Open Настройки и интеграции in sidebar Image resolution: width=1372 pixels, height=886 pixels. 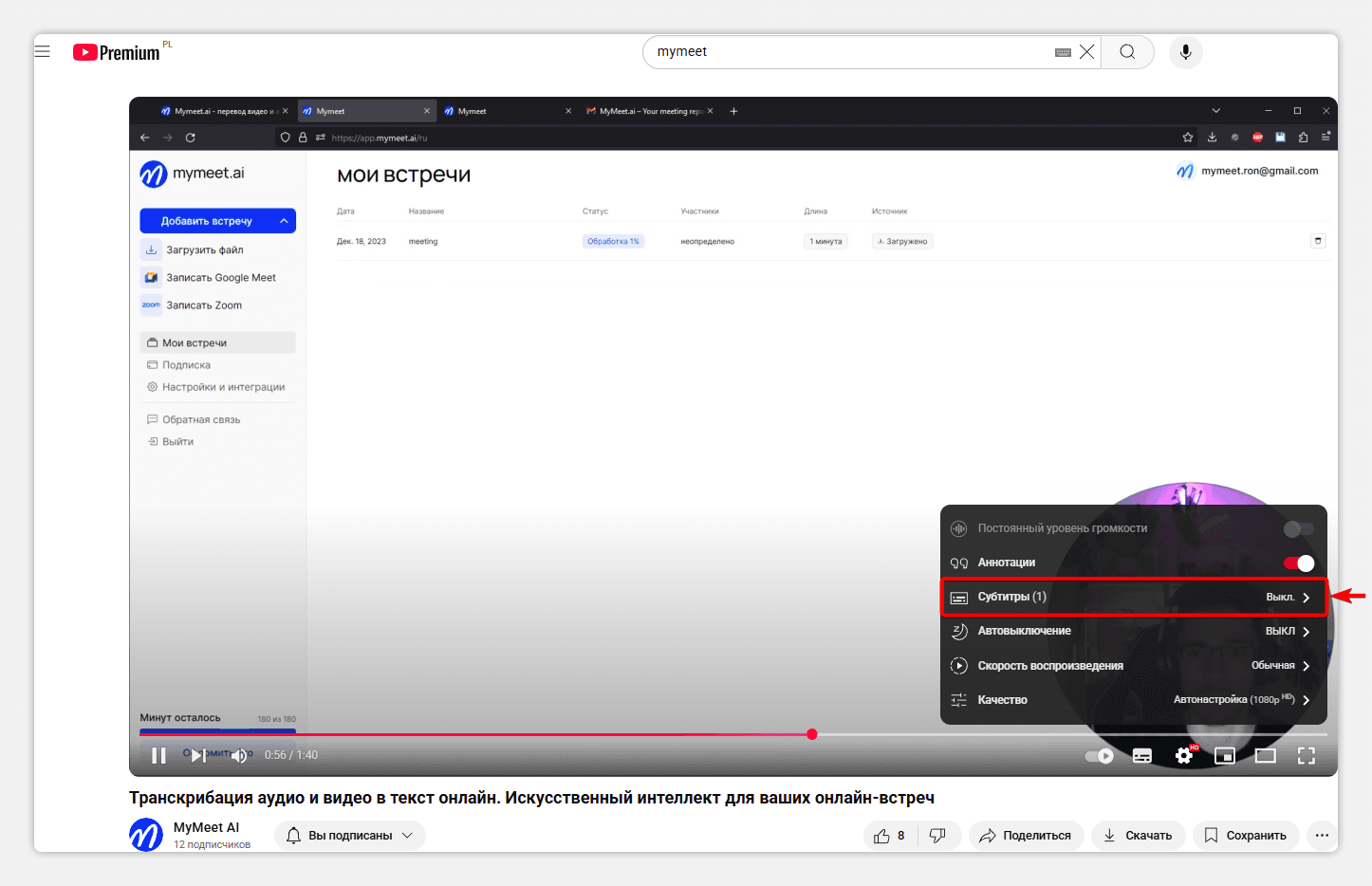point(217,387)
